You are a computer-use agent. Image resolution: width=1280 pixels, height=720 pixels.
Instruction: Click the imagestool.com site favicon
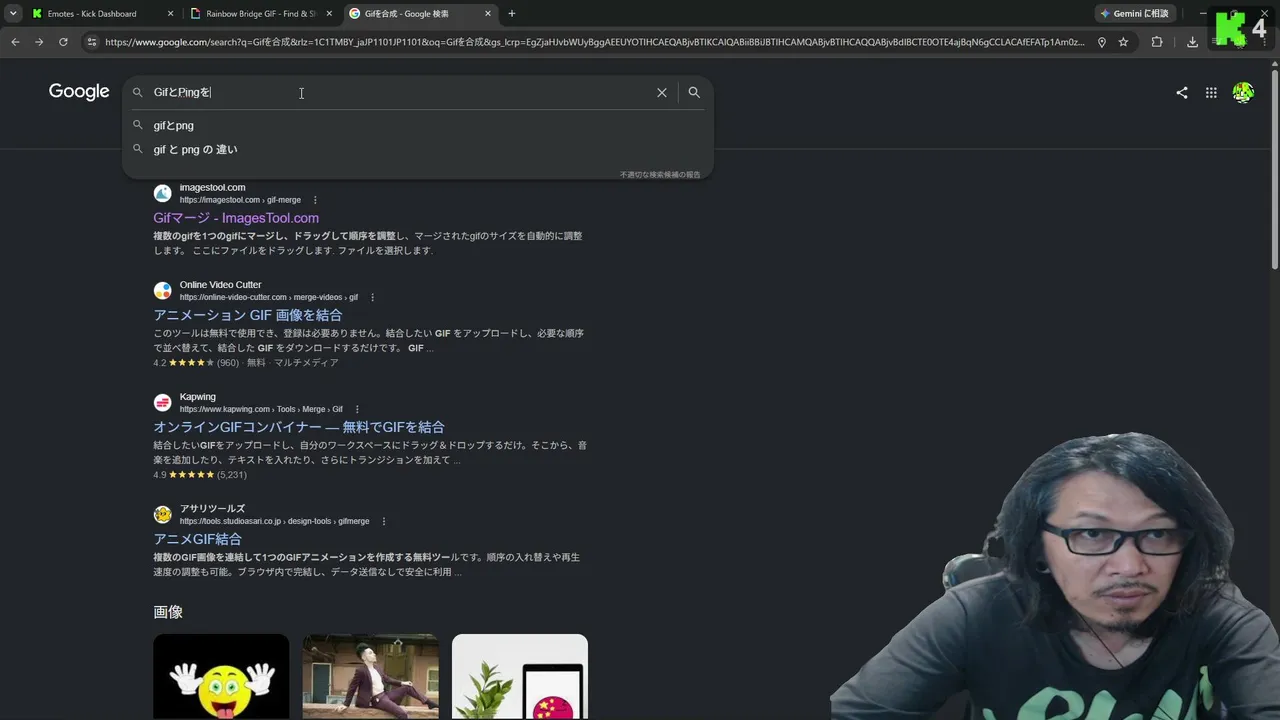(162, 193)
